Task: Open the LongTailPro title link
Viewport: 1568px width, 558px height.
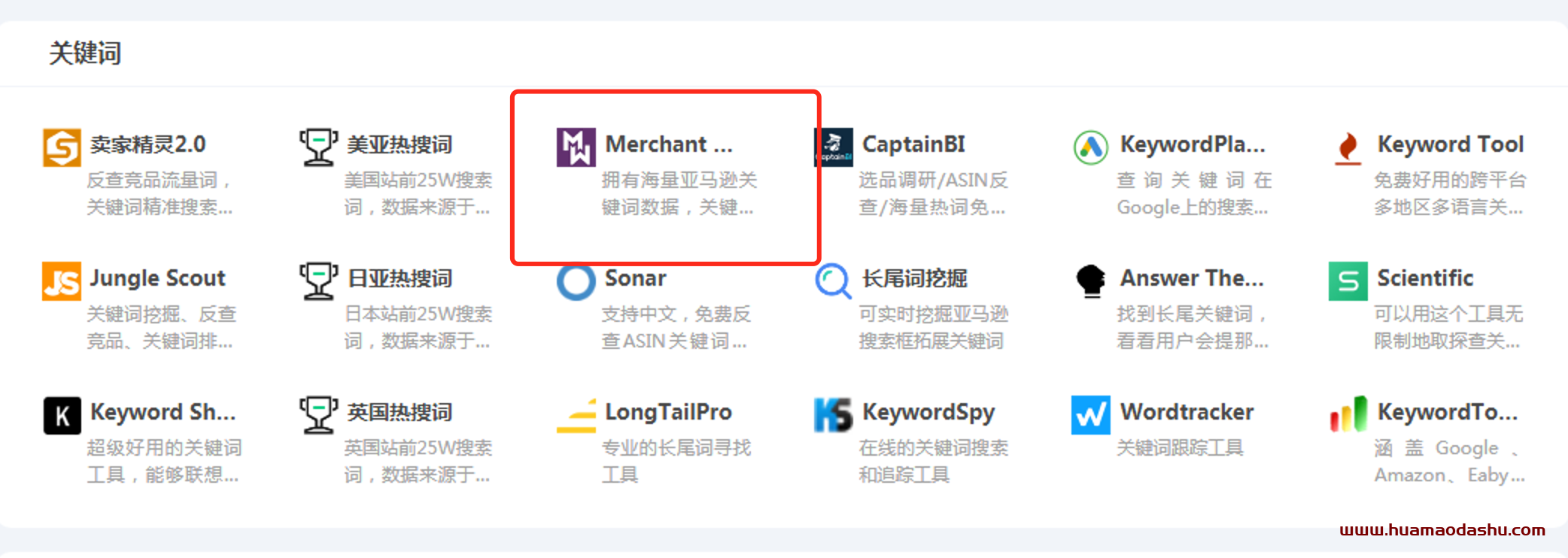Action: 668,411
